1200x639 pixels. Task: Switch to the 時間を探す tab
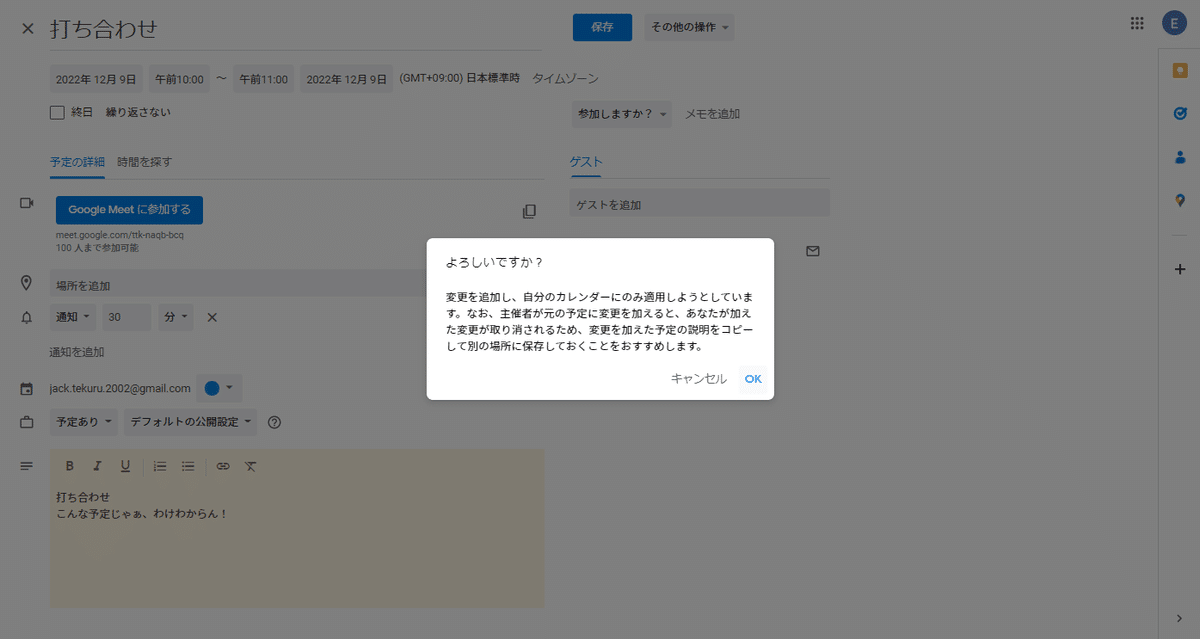[x=141, y=161]
